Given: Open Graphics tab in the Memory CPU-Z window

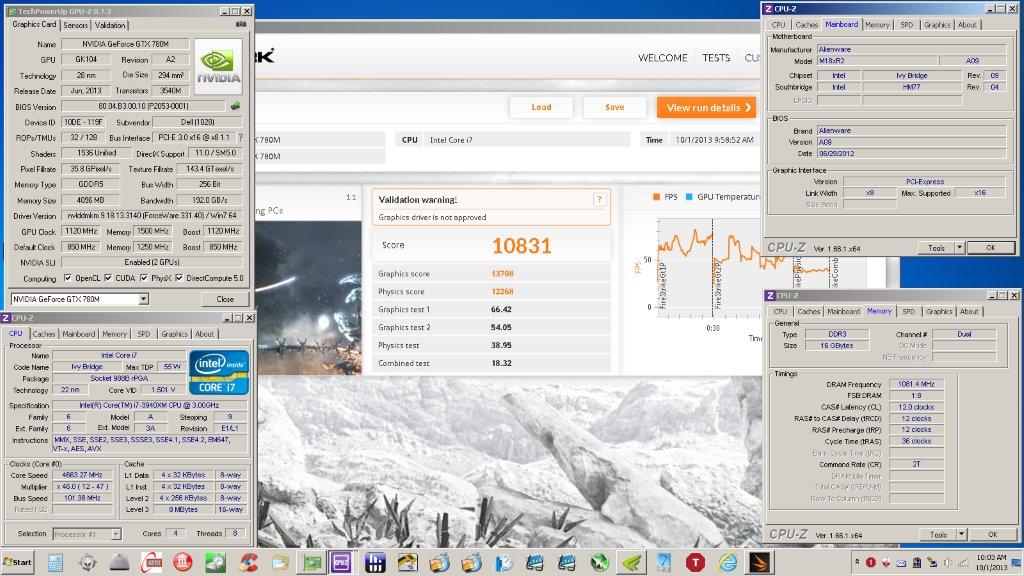Looking at the screenshot, I should pos(938,312).
